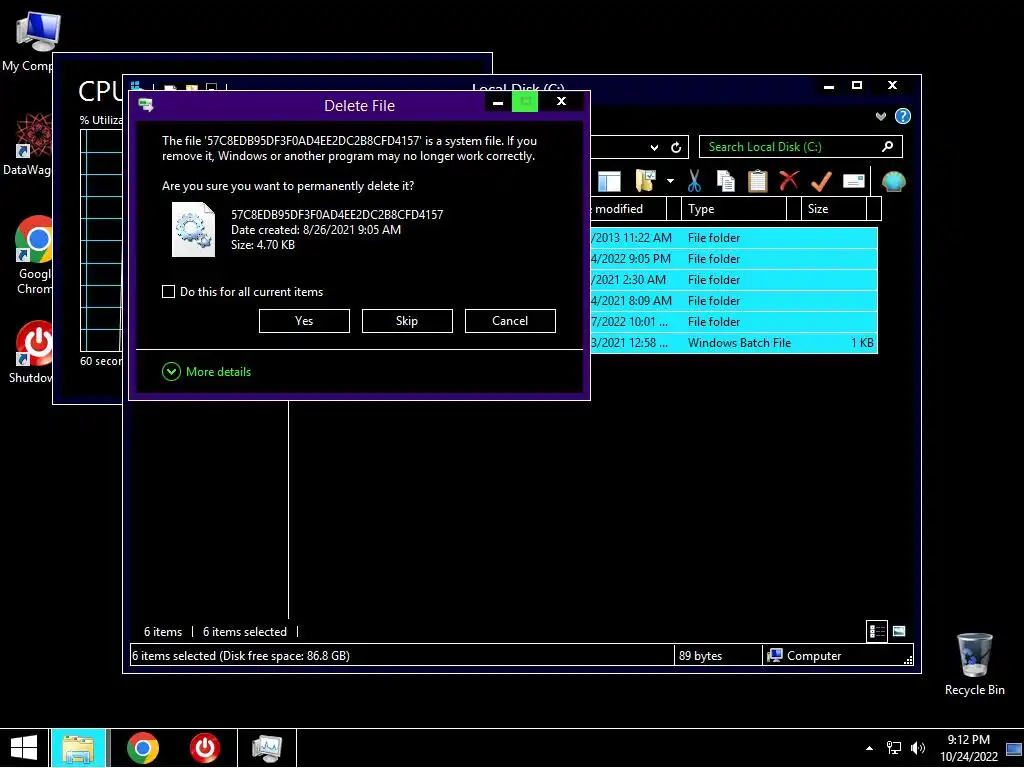Click the 57C8EDB95DF3F0AD4EE2DC2B8CFD4157 name beside gear icon
Viewport: 1024px width, 768px height.
coord(337,215)
